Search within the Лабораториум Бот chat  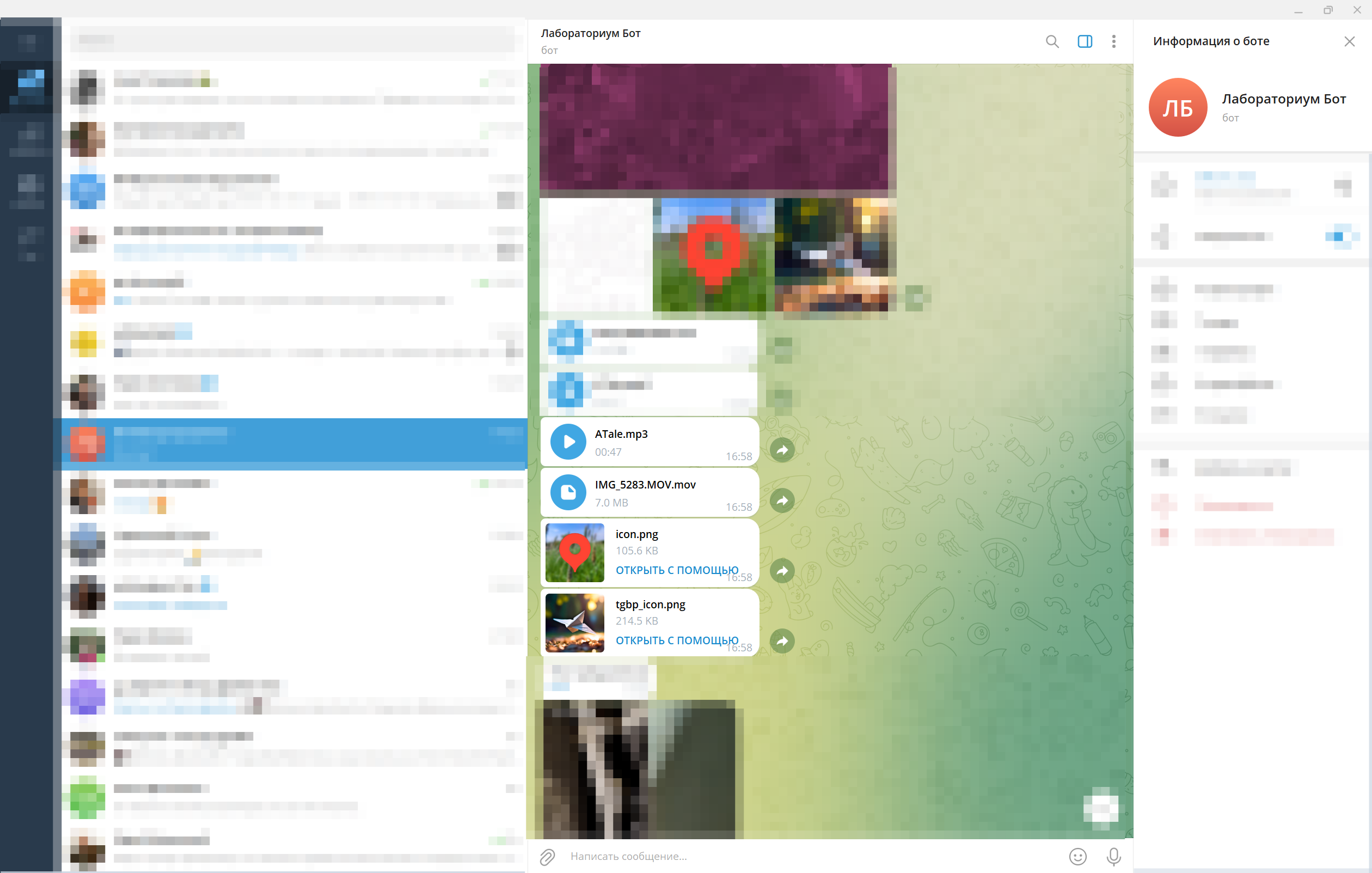(x=1052, y=41)
